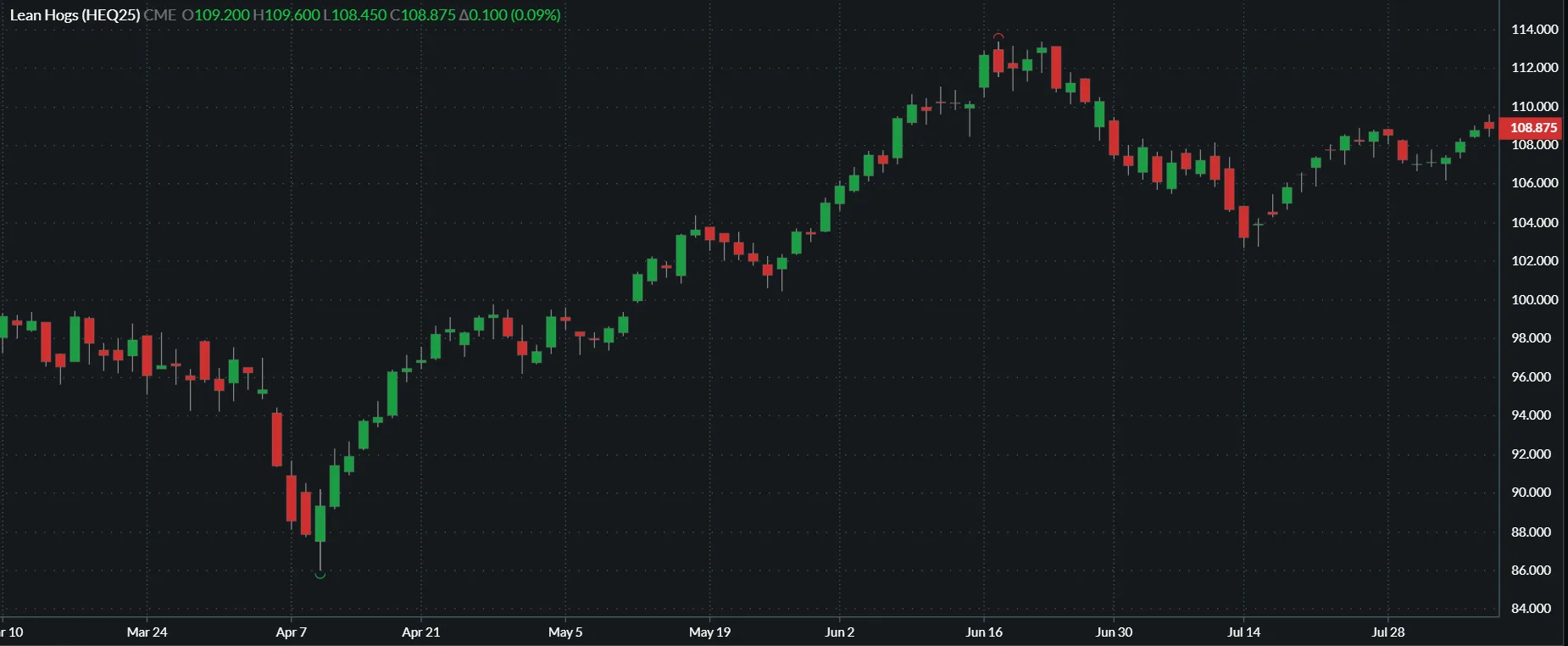Click the Jun 2 date label

coord(840,632)
